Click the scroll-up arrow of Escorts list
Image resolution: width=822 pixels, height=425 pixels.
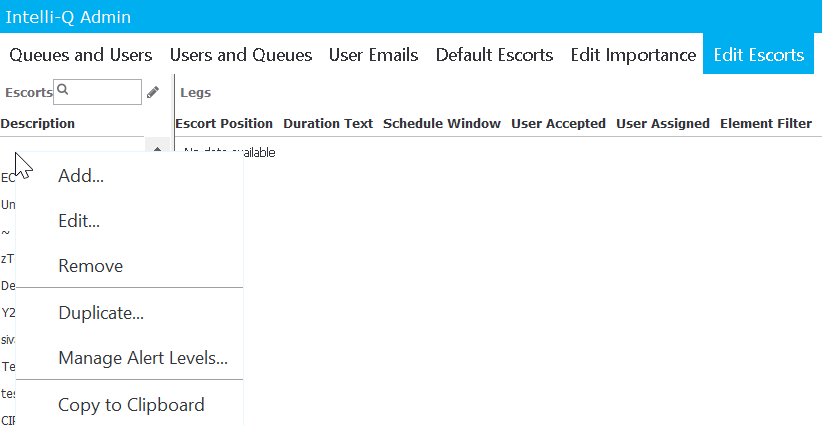click(157, 148)
